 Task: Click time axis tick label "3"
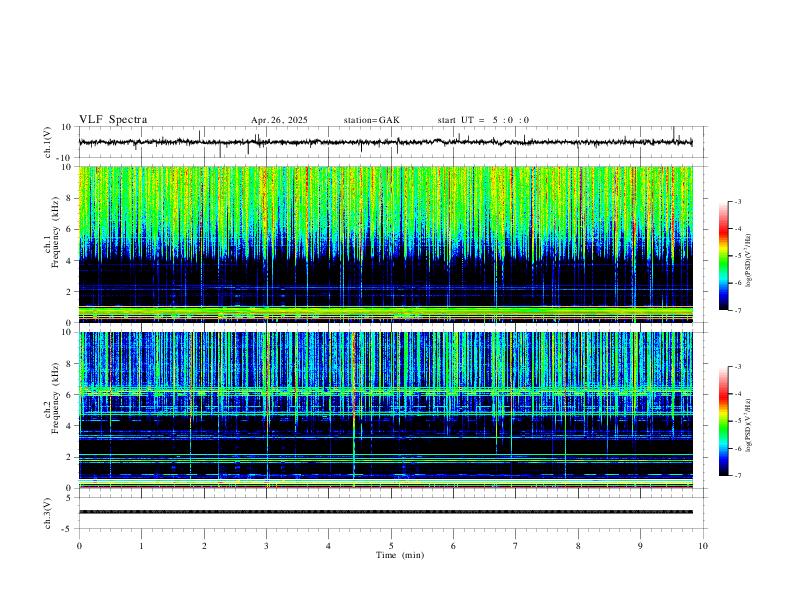266,546
